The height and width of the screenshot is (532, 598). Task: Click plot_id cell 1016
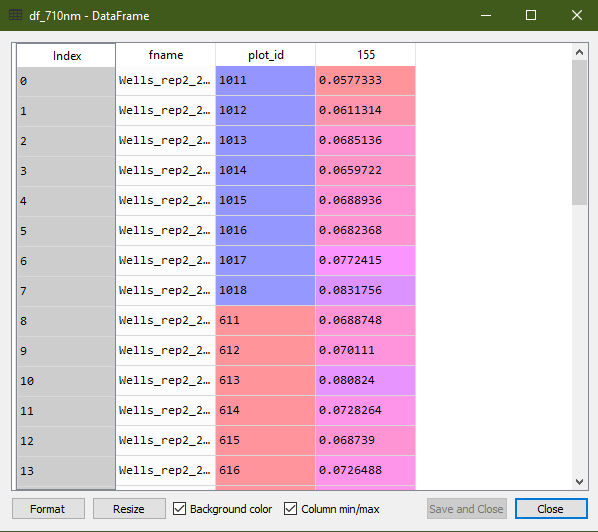pos(265,230)
